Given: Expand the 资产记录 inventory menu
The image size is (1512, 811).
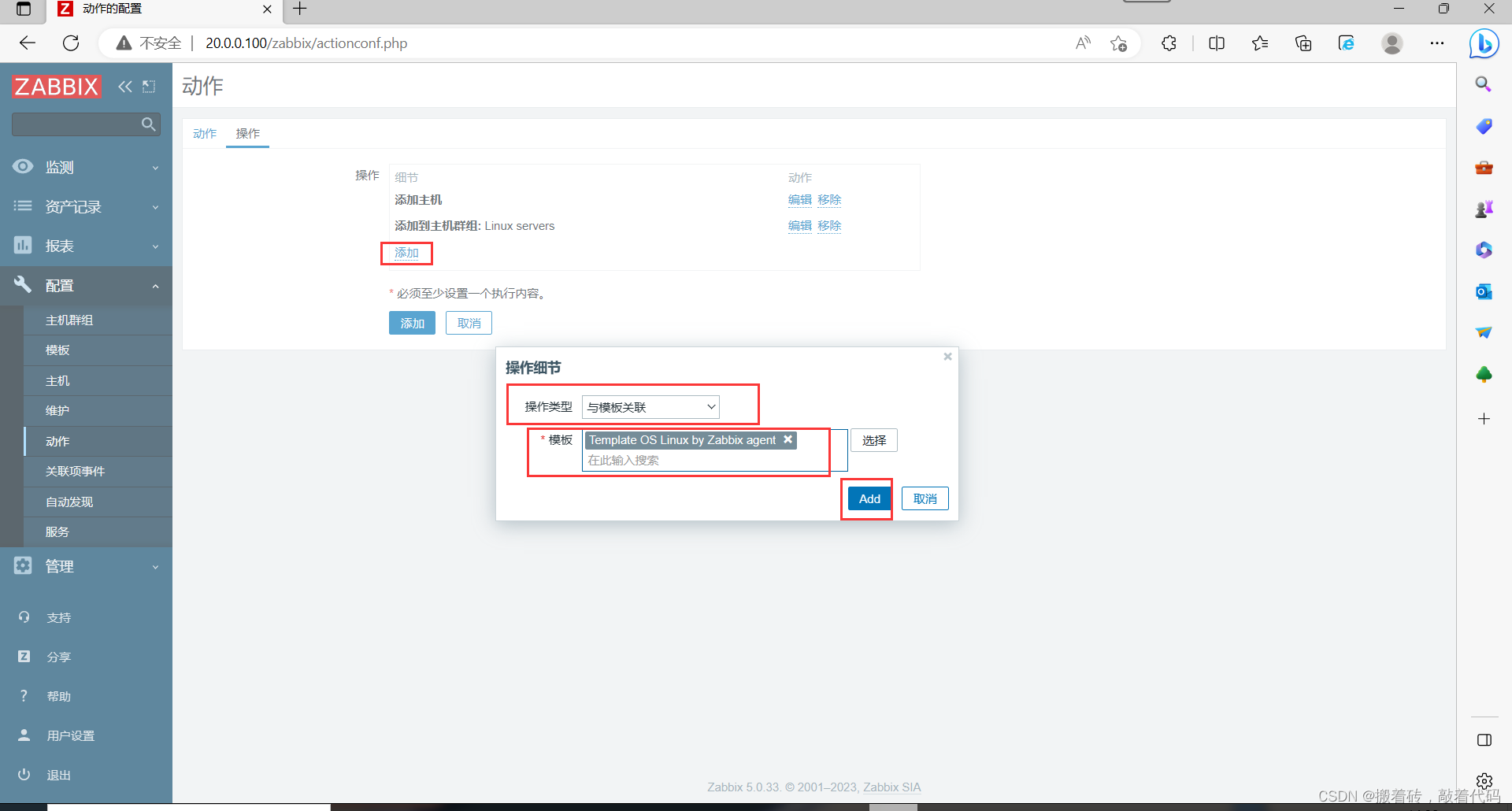Looking at the screenshot, I should point(86,206).
